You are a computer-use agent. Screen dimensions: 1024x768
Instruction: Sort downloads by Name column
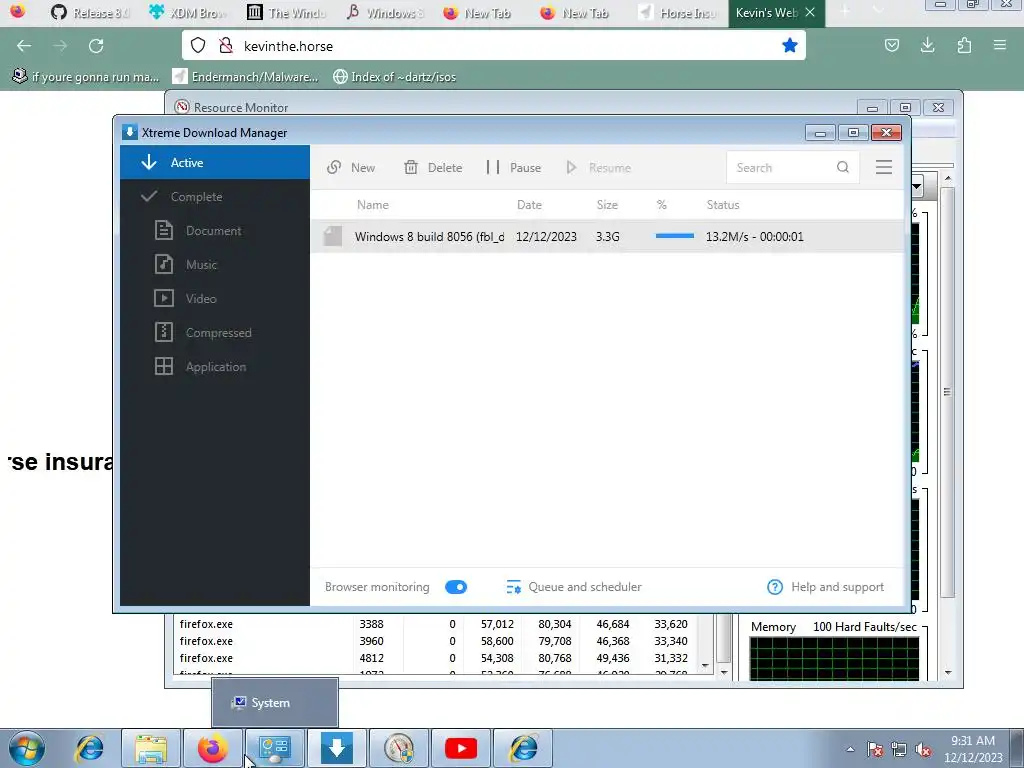(372, 205)
